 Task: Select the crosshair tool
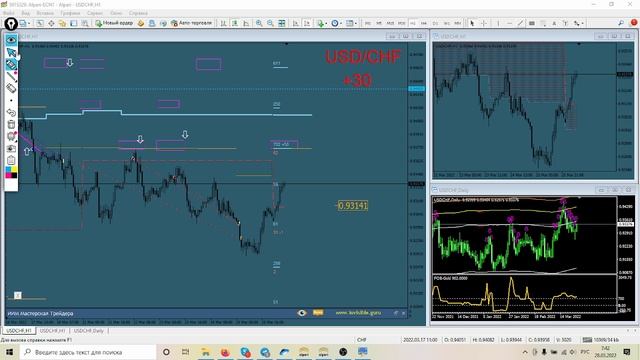484,23
